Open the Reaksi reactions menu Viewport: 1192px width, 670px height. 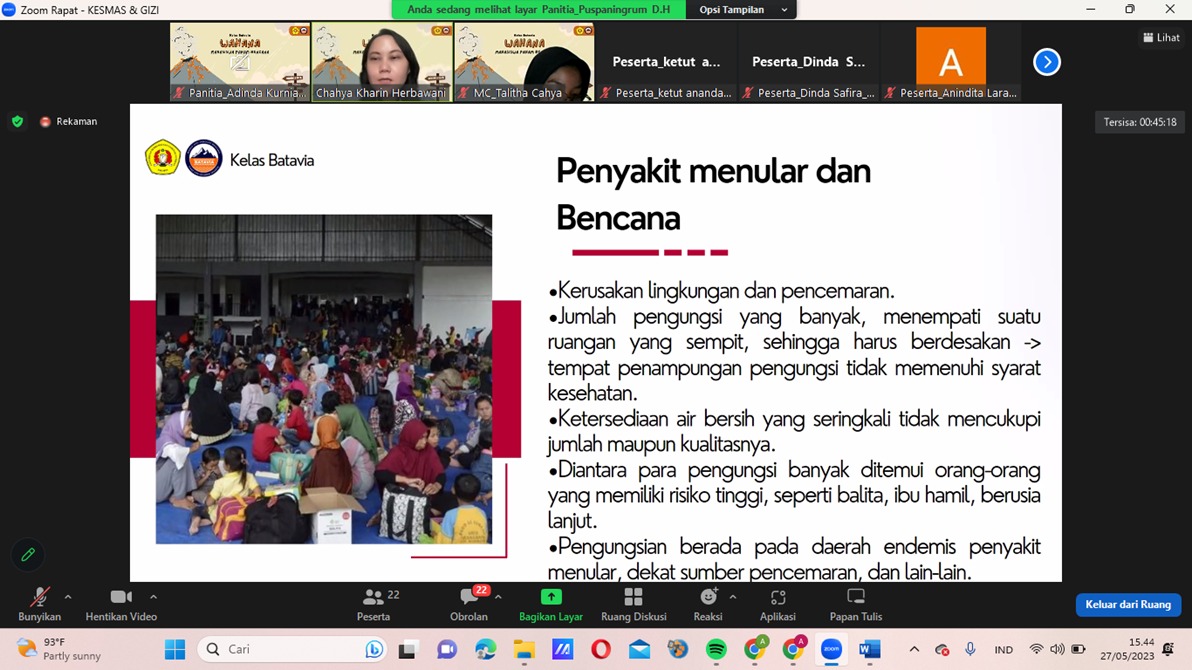point(708,604)
